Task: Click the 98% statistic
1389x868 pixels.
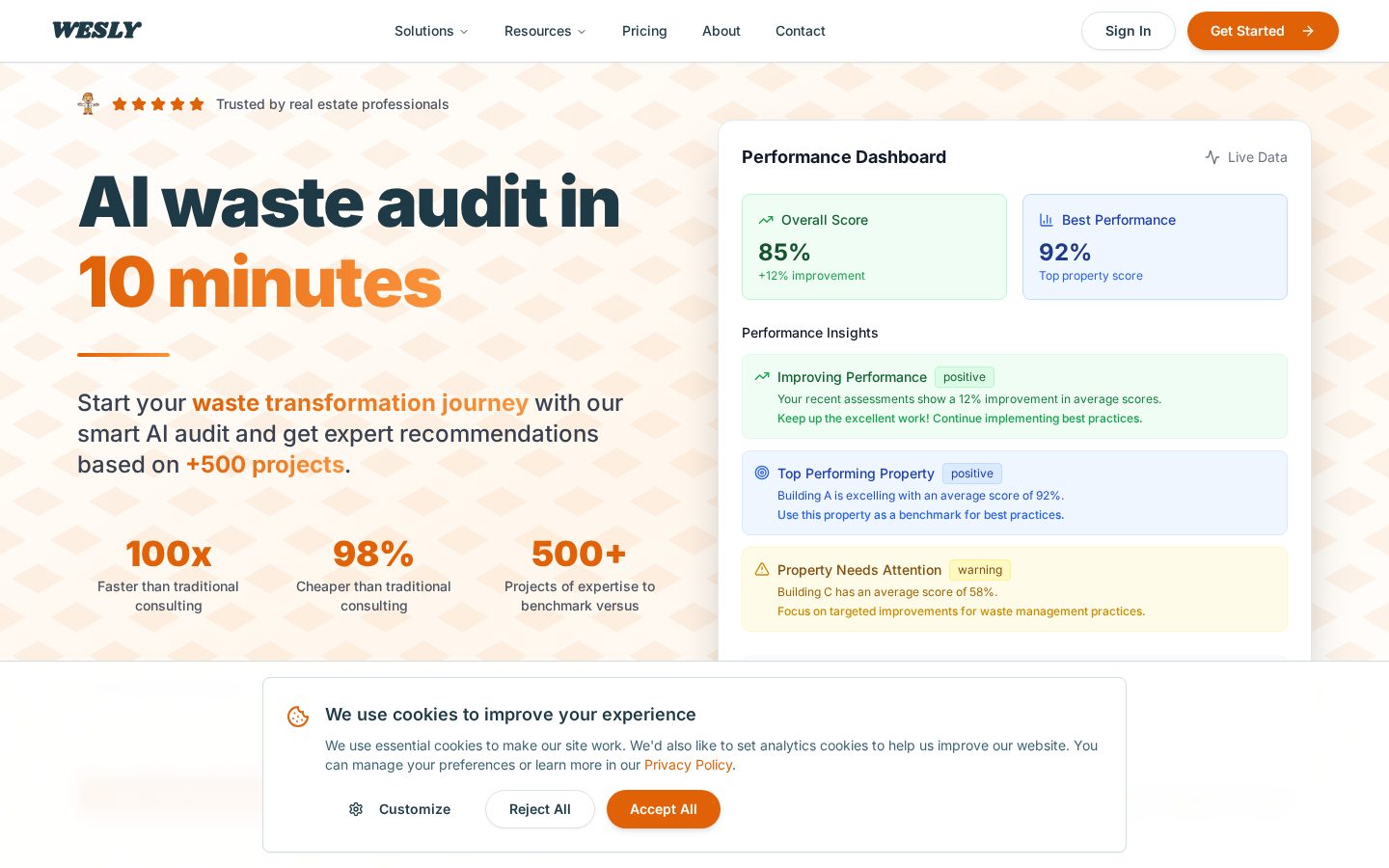Action: (x=373, y=554)
